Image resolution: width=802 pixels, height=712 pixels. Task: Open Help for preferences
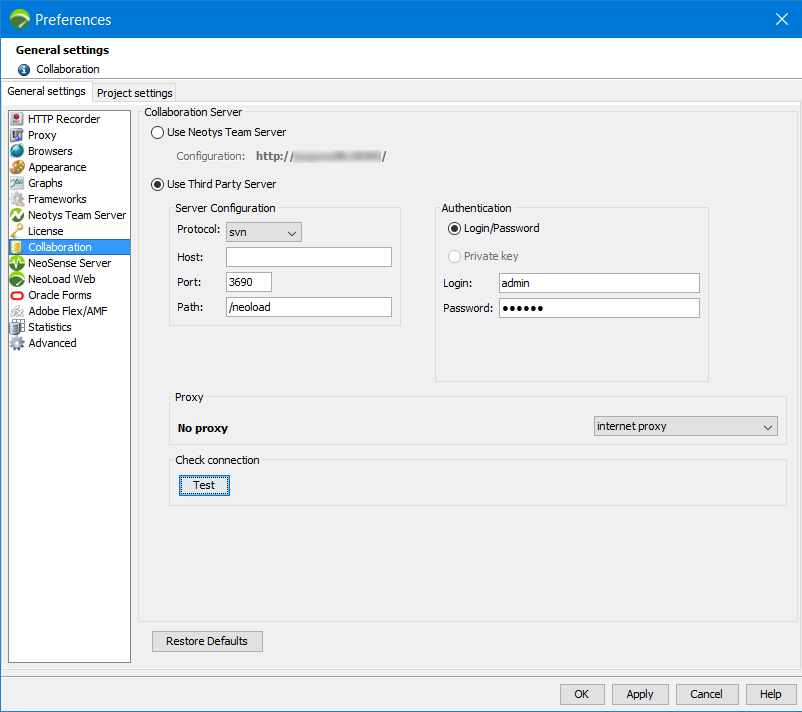click(770, 694)
